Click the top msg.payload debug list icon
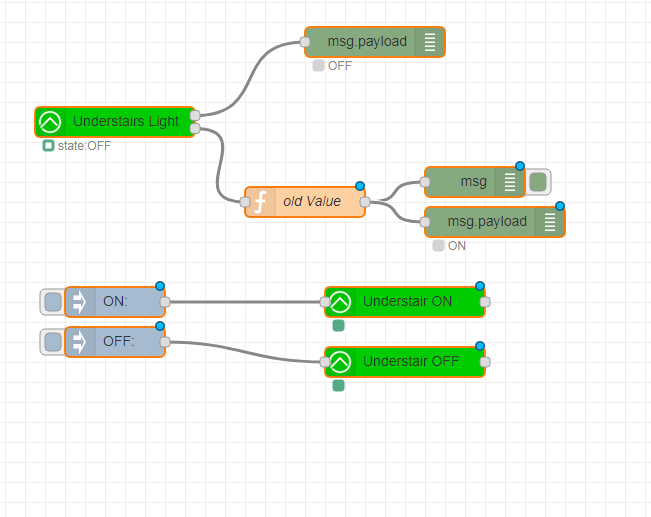 [x=430, y=42]
